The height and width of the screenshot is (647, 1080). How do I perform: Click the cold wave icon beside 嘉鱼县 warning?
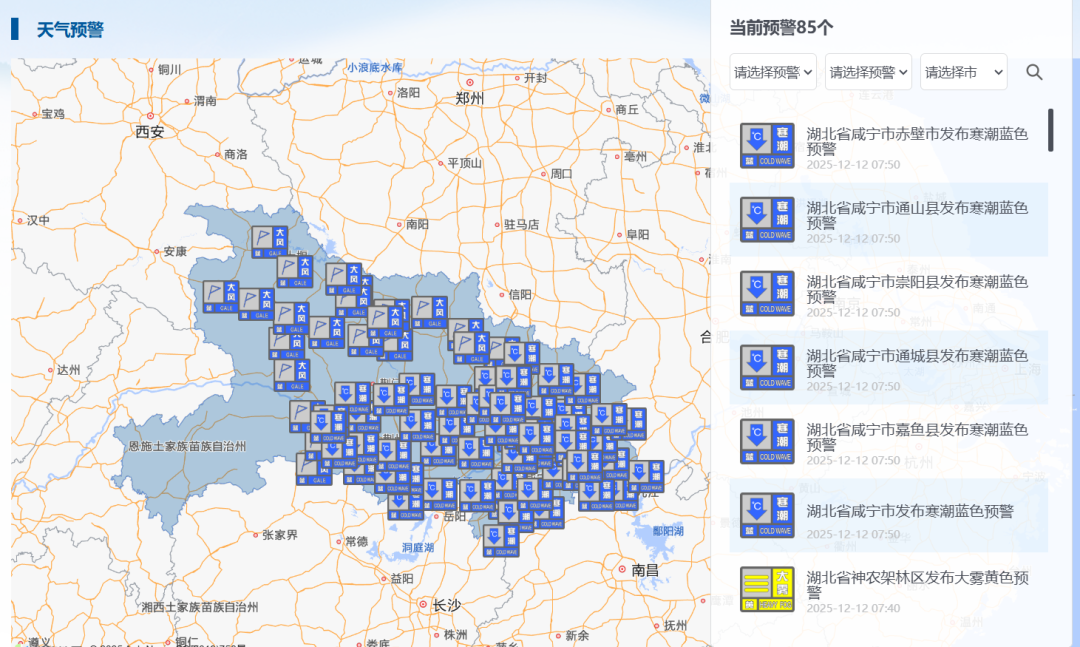pyautogui.click(x=767, y=440)
